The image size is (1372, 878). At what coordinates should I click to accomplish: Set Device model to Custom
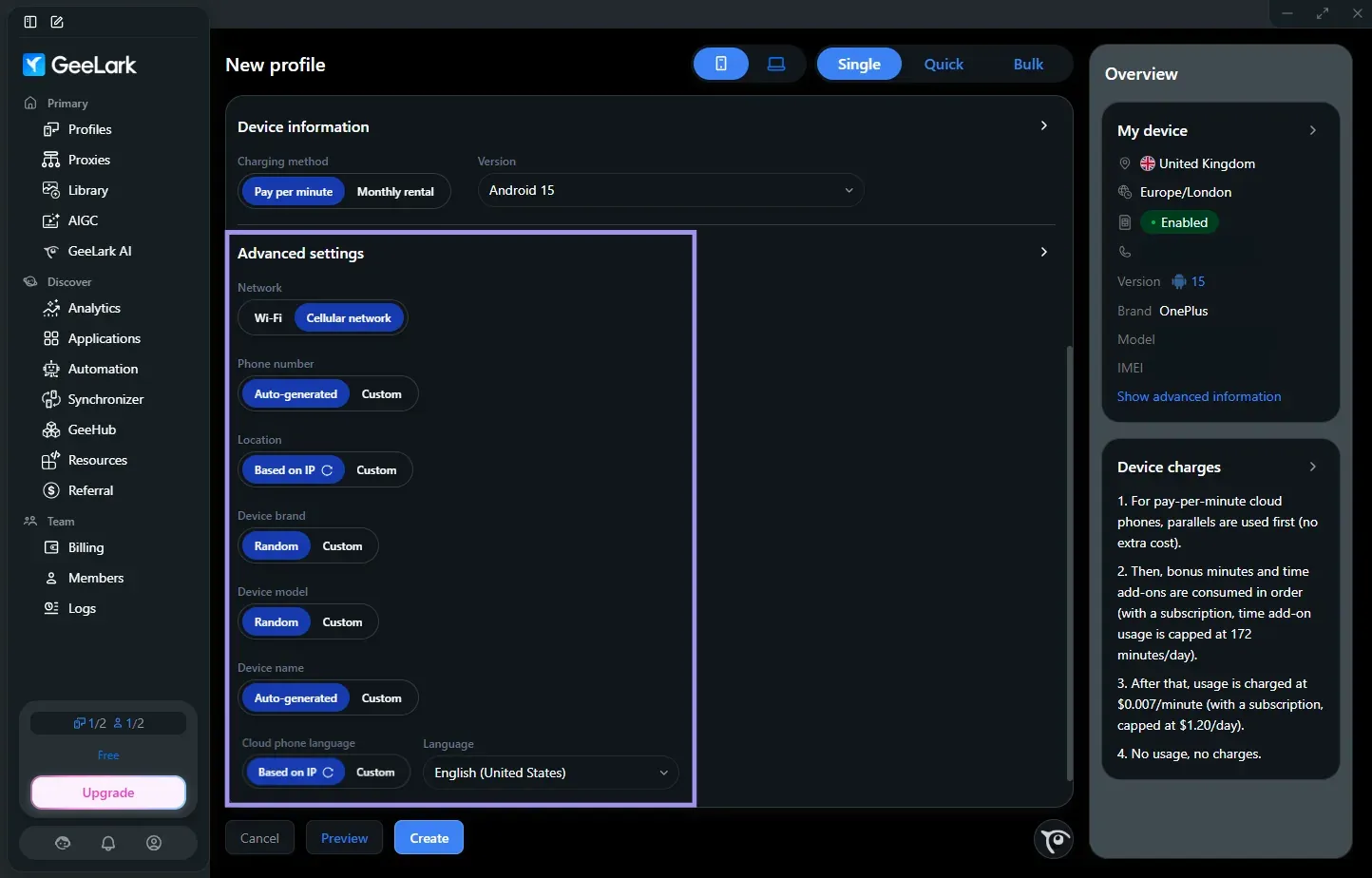click(342, 621)
